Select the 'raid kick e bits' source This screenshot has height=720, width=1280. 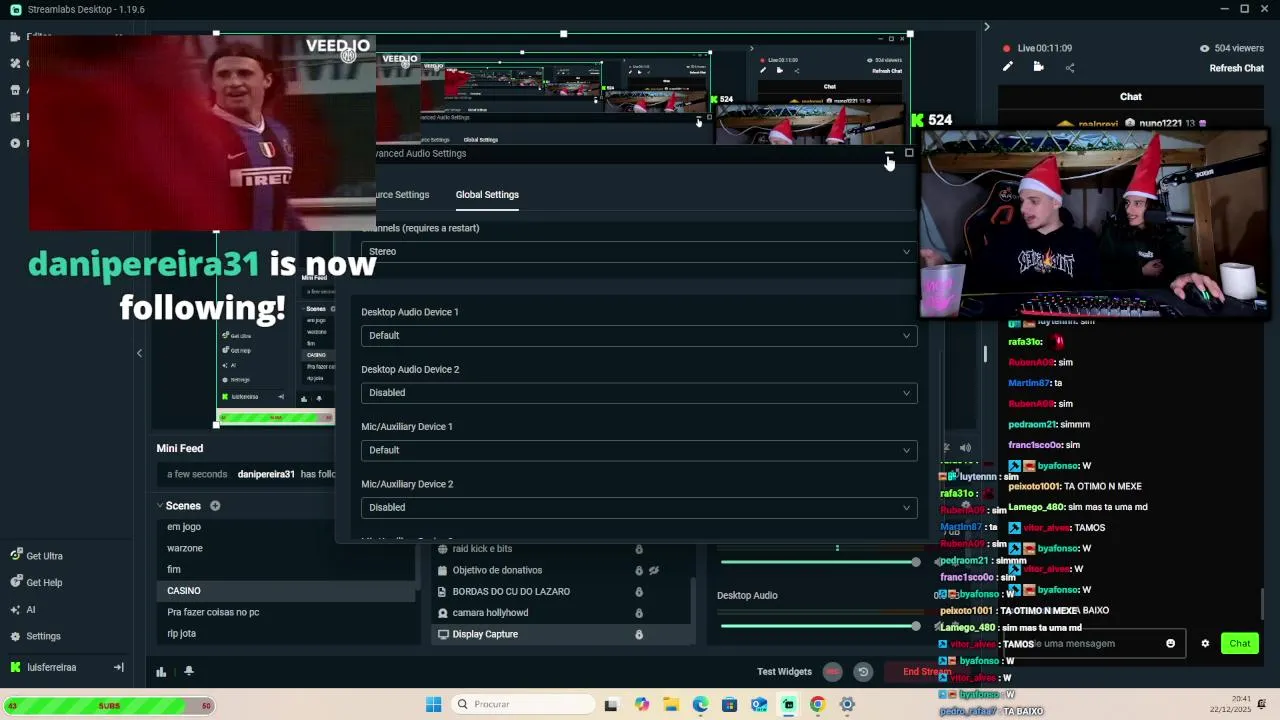point(482,549)
